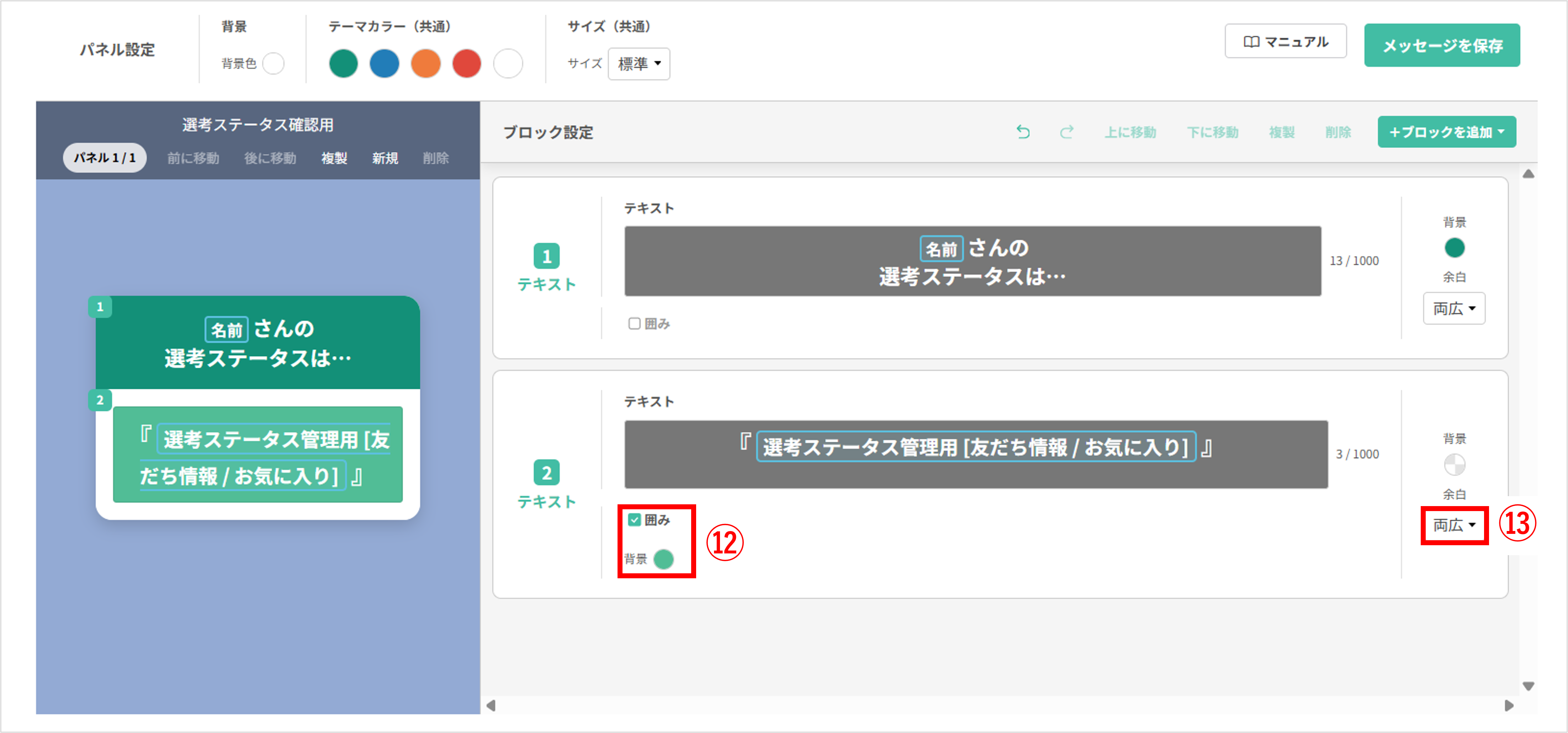Disable the 囲み checkbox on block 2
The height and width of the screenshot is (733, 1568).
coord(635,520)
